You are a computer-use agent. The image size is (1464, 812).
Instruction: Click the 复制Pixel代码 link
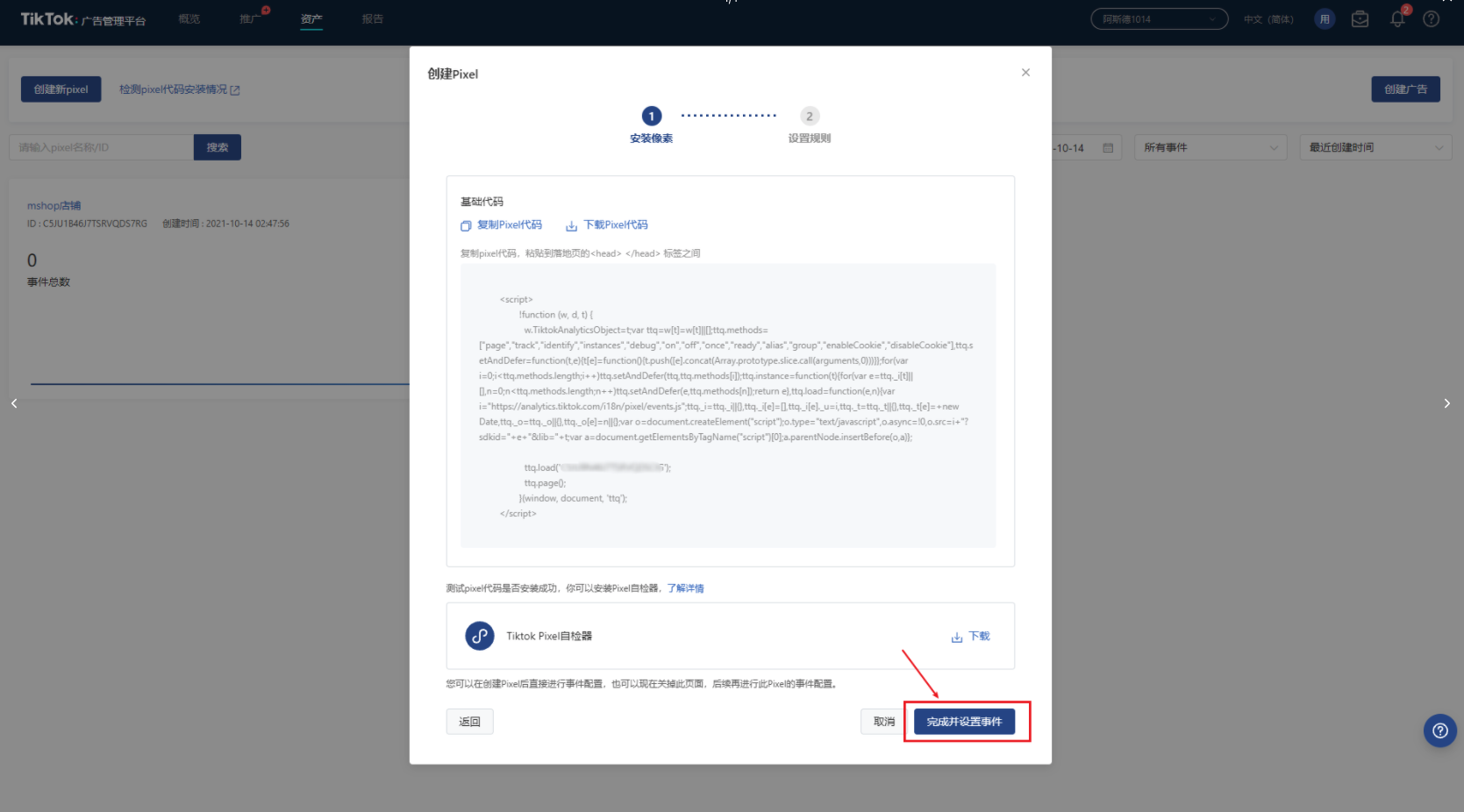click(x=502, y=225)
